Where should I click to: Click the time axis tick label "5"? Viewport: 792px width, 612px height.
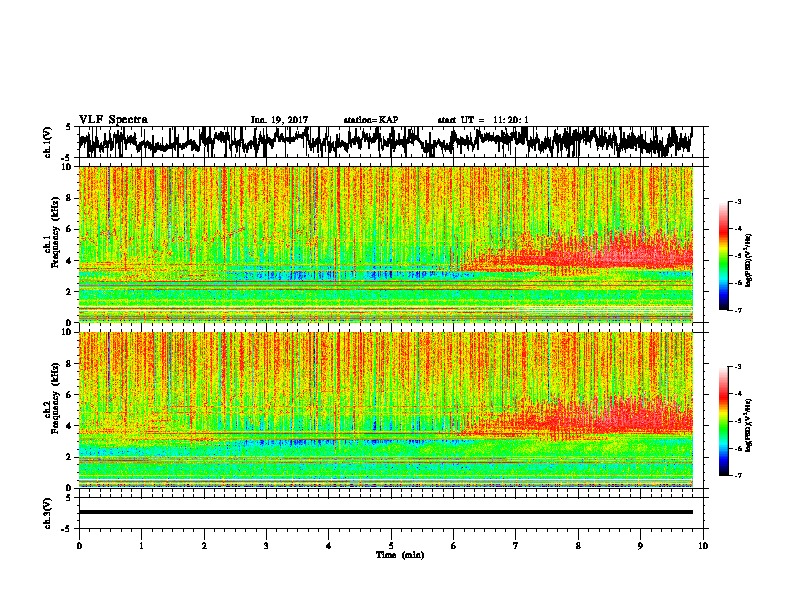(391, 546)
